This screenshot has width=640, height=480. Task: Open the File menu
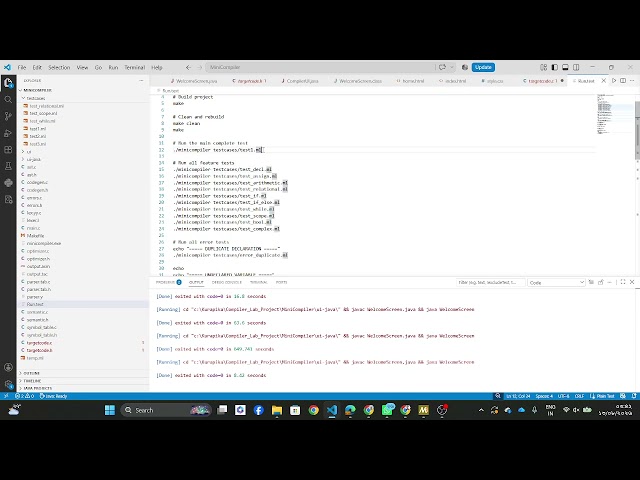pyautogui.click(x=22, y=67)
